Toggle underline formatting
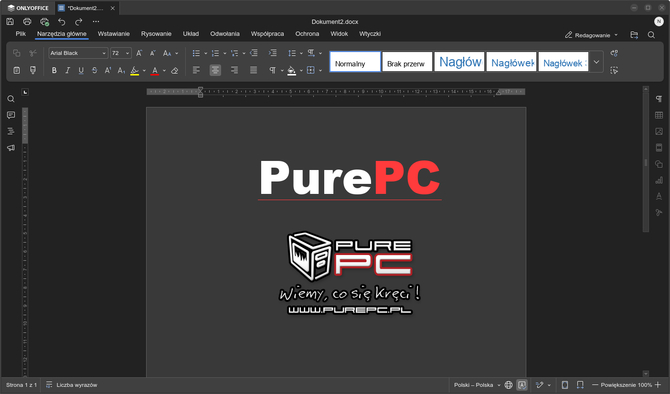The image size is (670, 394). click(81, 71)
